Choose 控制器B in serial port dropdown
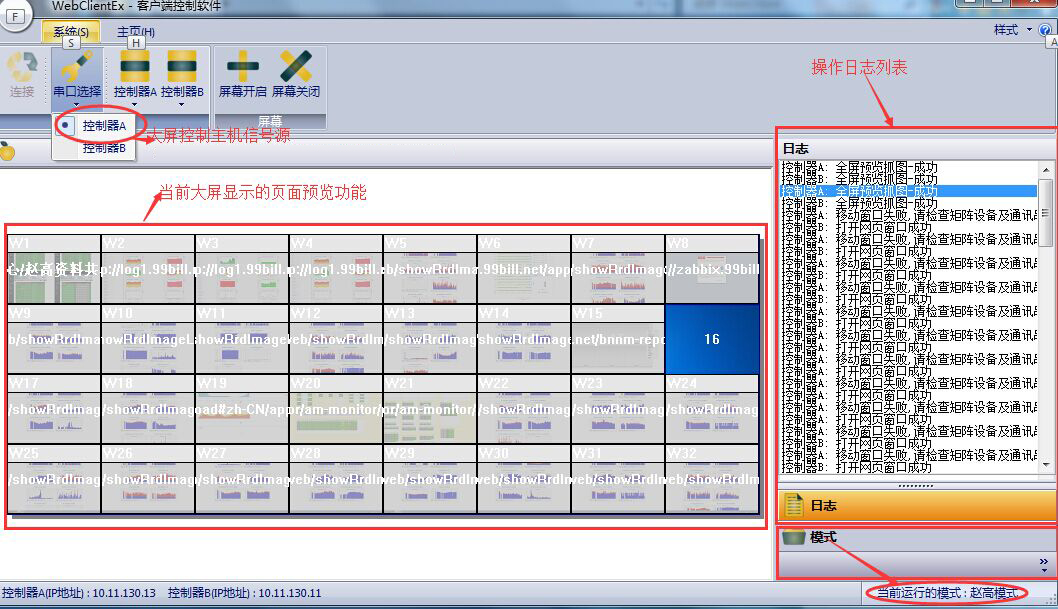 pos(95,148)
